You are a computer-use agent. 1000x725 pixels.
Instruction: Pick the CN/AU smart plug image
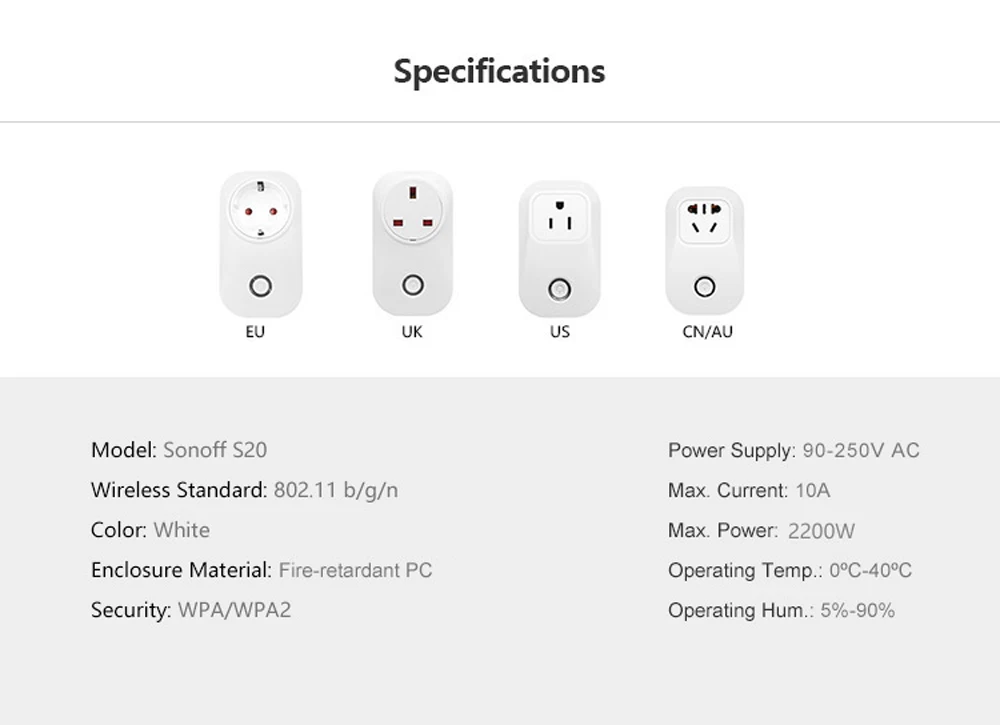point(705,251)
